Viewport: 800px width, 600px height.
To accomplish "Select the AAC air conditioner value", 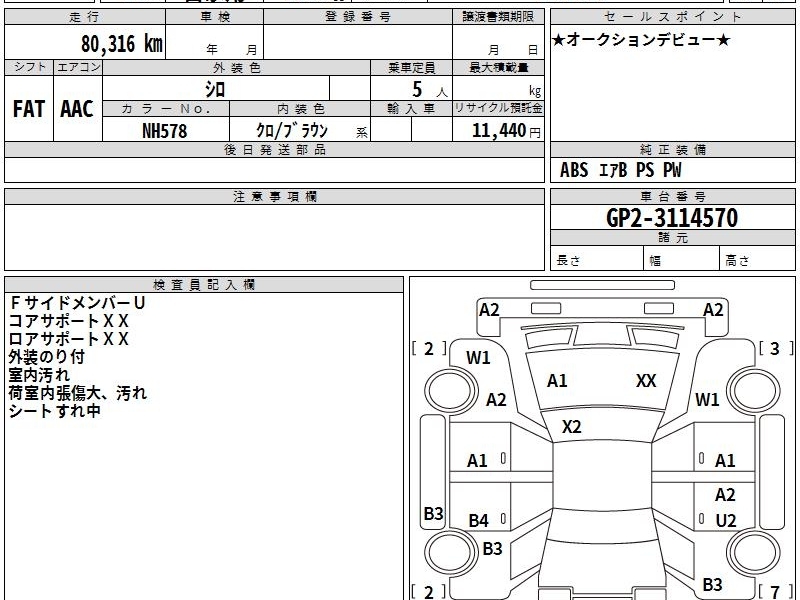I will click(77, 109).
